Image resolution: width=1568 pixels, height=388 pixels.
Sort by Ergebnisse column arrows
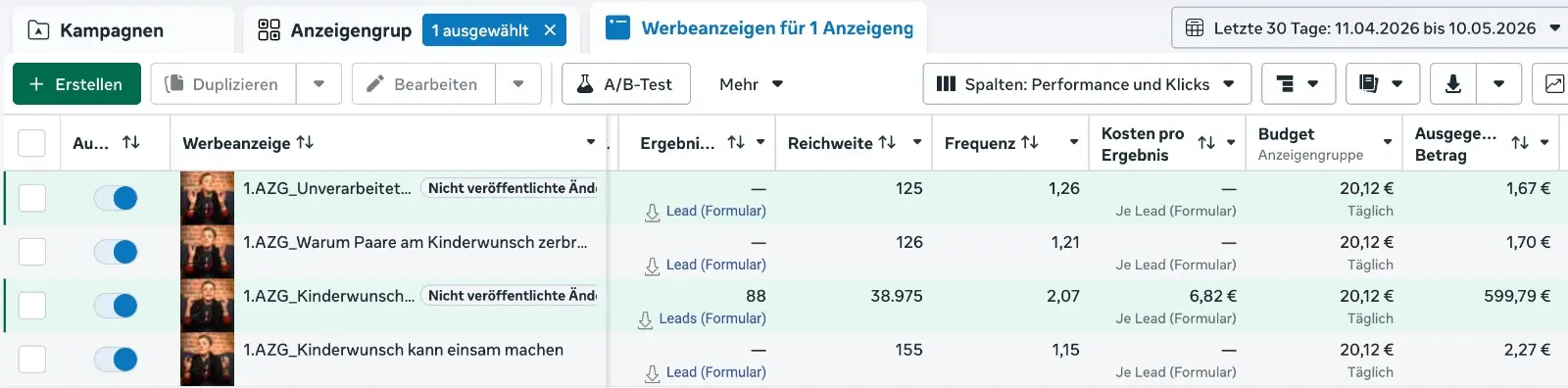point(736,143)
